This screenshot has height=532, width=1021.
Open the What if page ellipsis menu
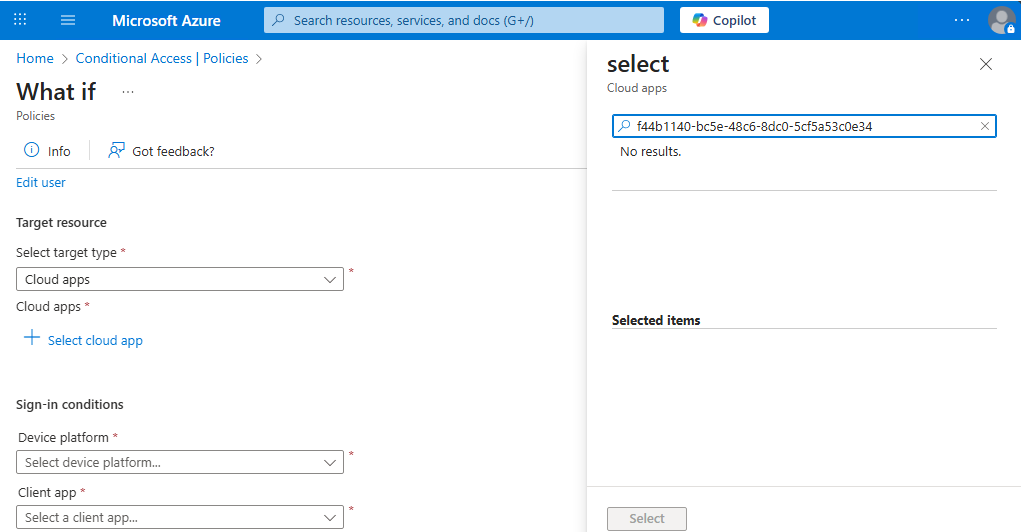click(x=128, y=92)
